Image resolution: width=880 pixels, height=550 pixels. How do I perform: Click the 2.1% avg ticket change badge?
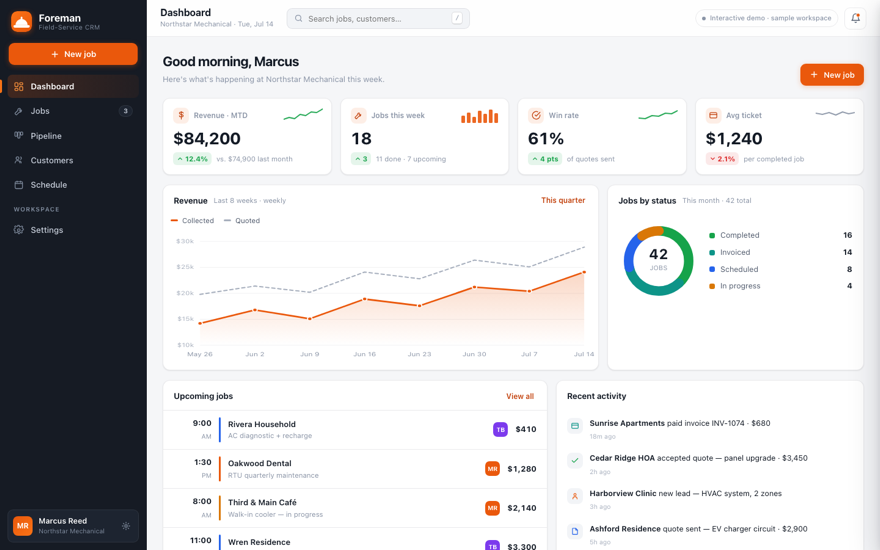722,159
